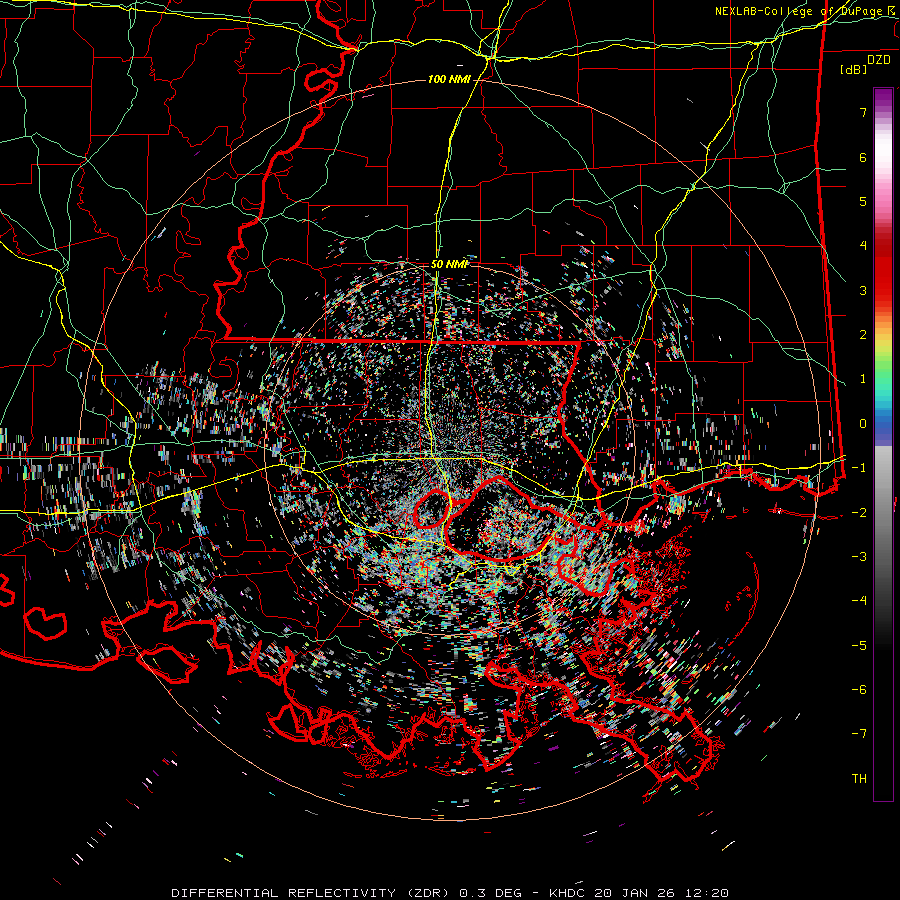This screenshot has height=900, width=900.
Task: Click the -6 legend value
Action: (x=859, y=690)
